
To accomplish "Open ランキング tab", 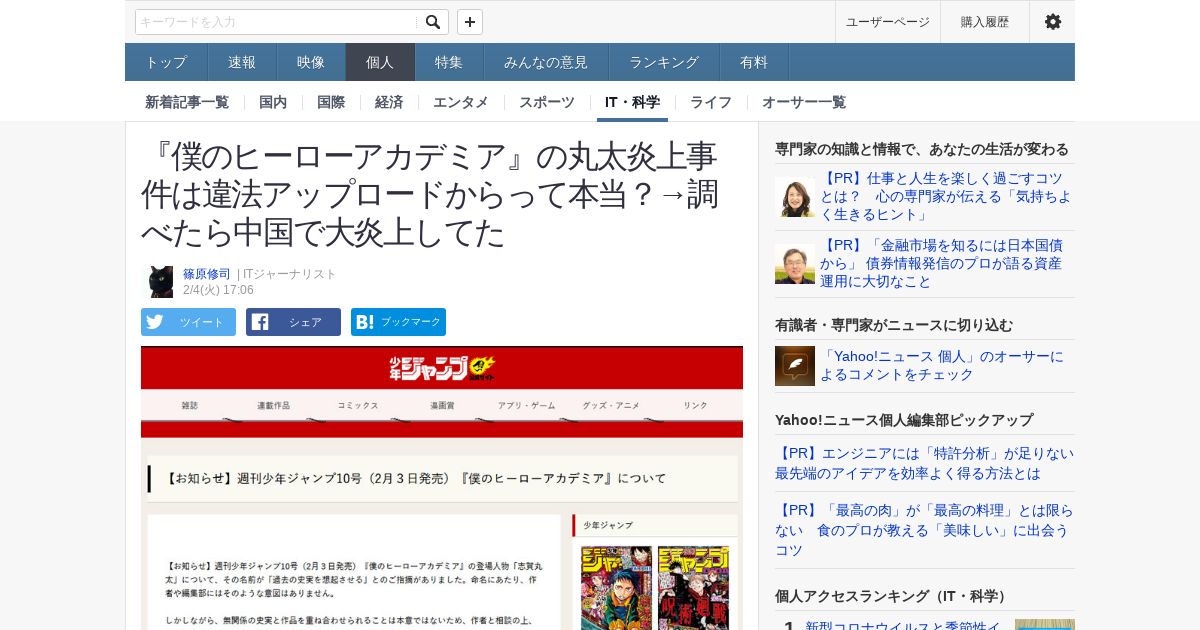I will [664, 62].
